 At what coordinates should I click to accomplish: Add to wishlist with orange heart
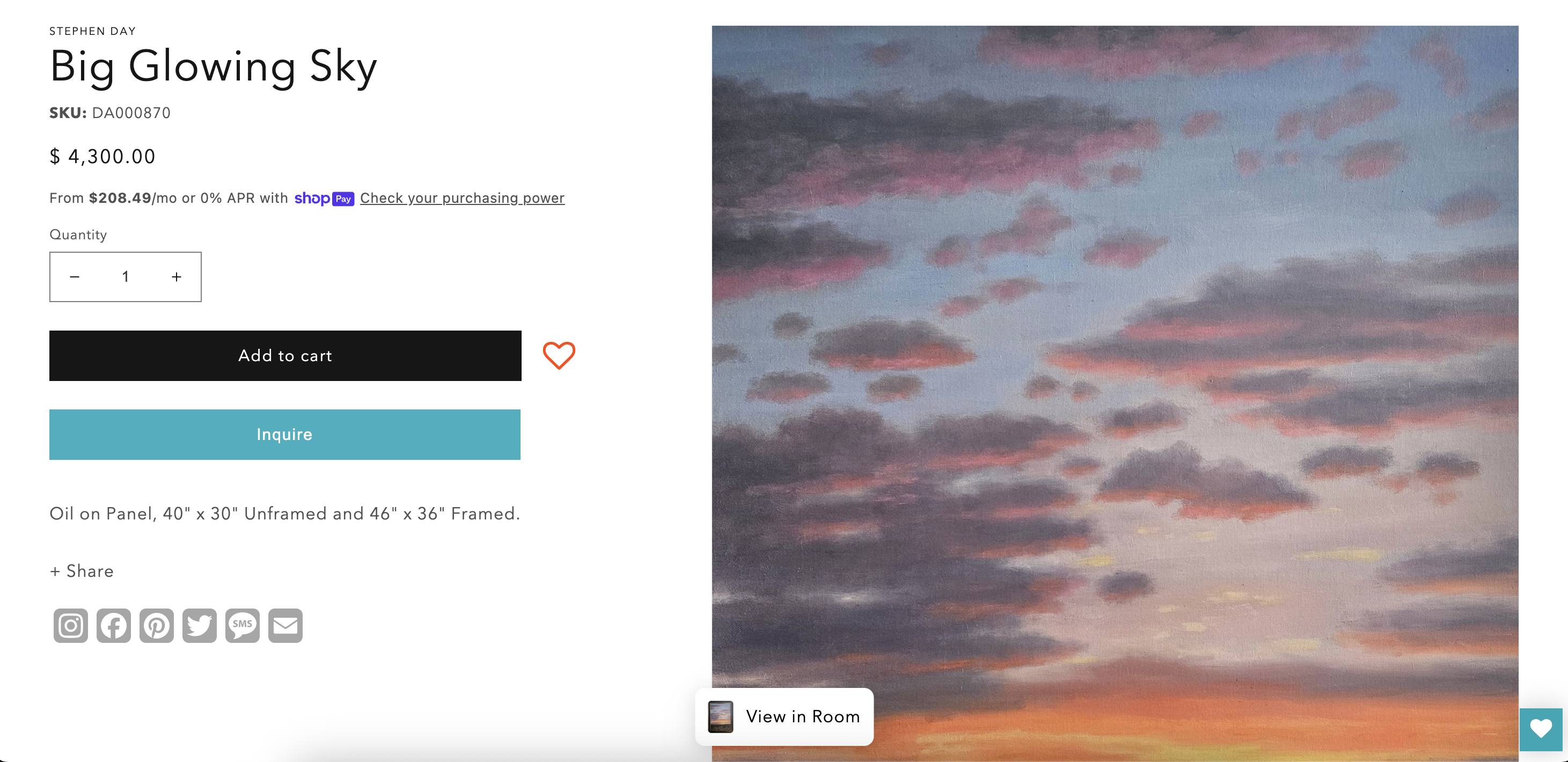(x=559, y=355)
